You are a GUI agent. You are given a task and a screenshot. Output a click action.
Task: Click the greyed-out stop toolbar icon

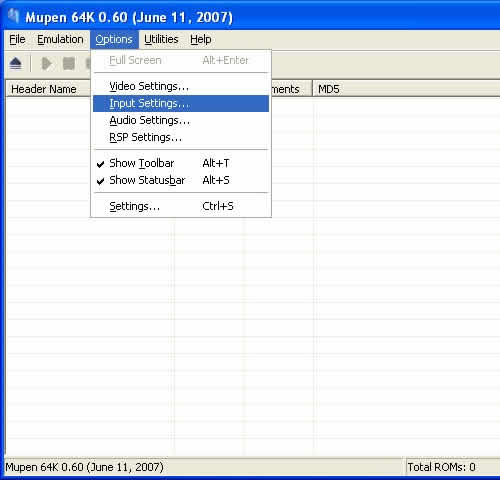coord(69,63)
